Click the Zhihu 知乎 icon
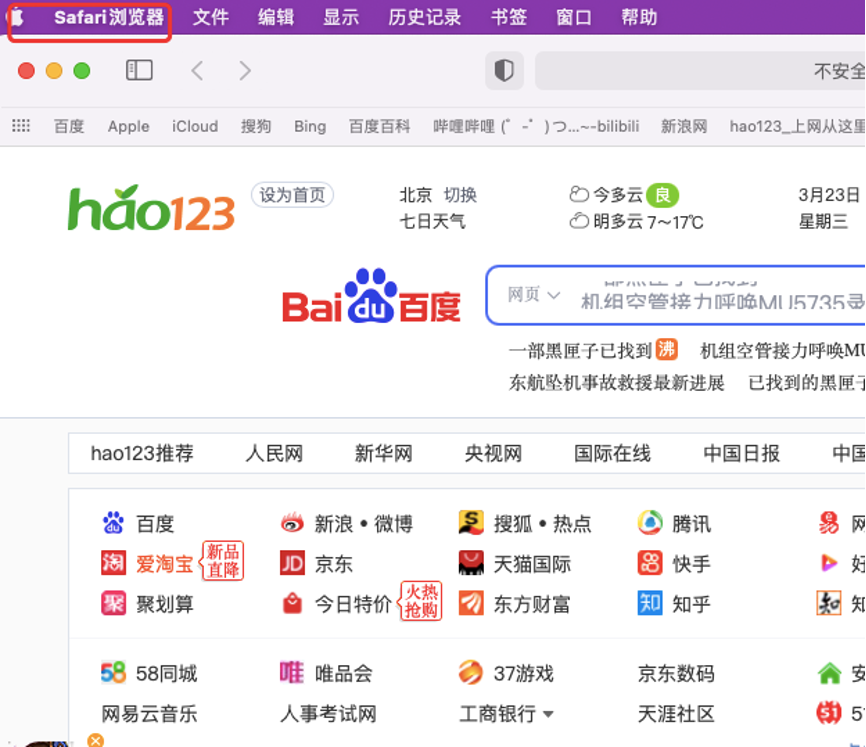The image size is (866, 747). 650,603
